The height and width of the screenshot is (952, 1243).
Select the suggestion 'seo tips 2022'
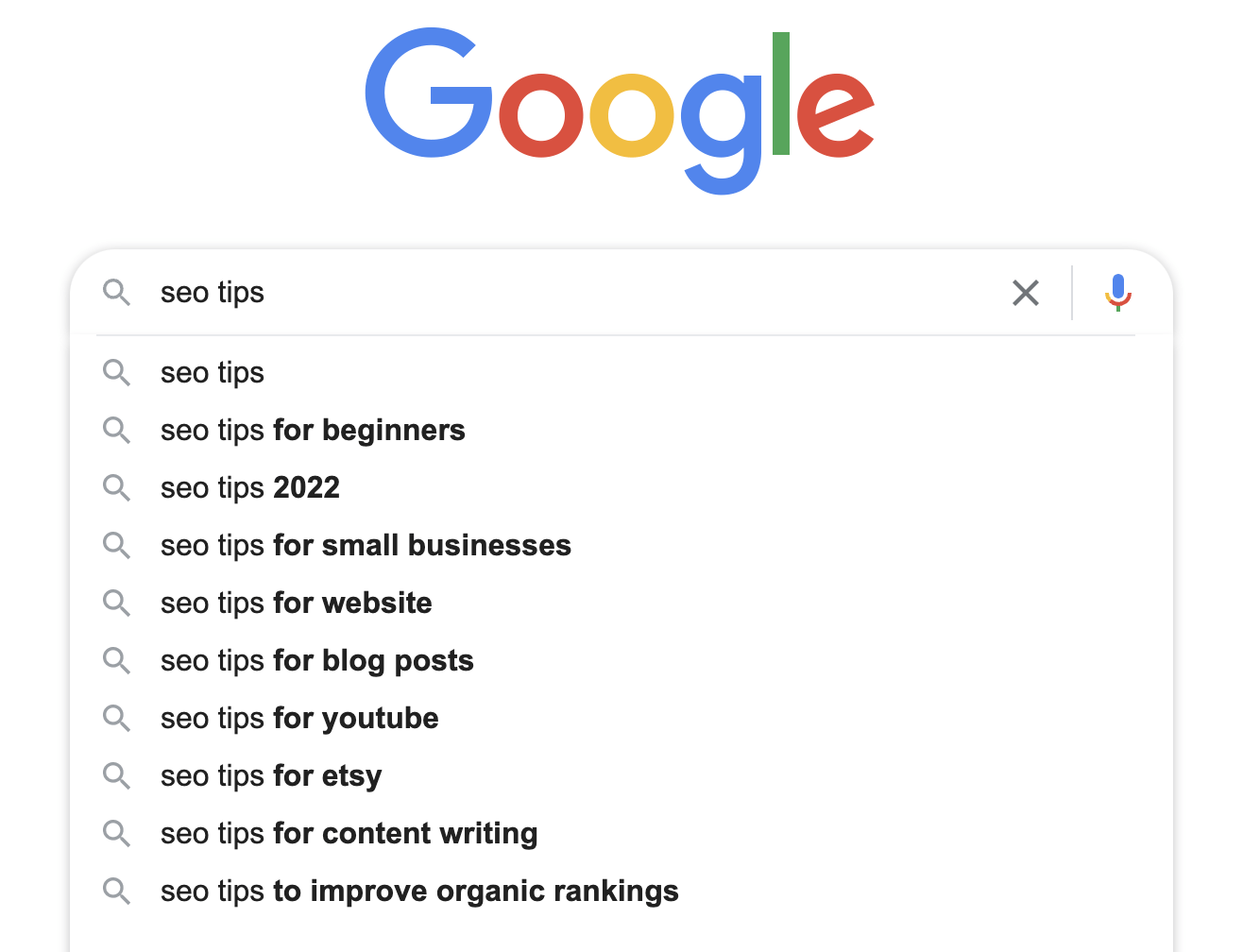coord(249,487)
